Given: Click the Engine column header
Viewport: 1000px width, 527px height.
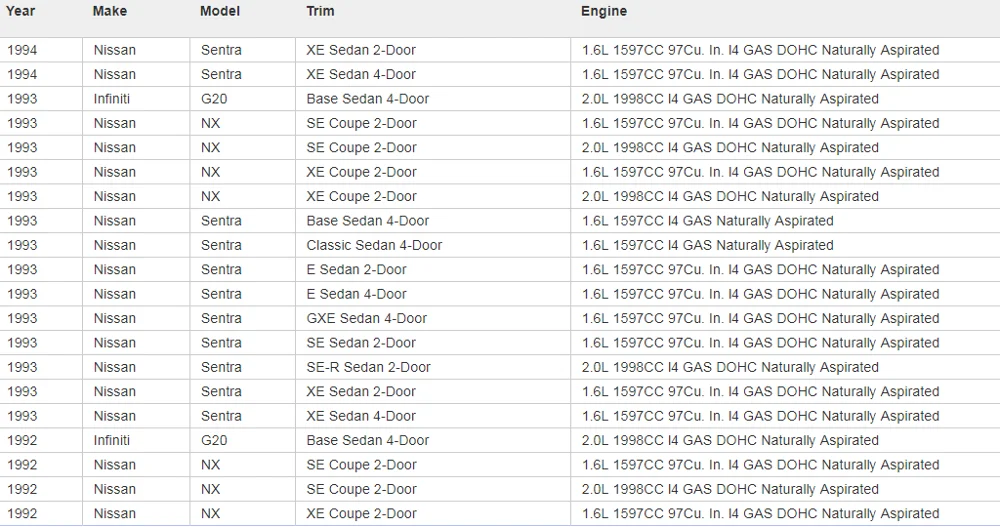Looking at the screenshot, I should (x=604, y=11).
